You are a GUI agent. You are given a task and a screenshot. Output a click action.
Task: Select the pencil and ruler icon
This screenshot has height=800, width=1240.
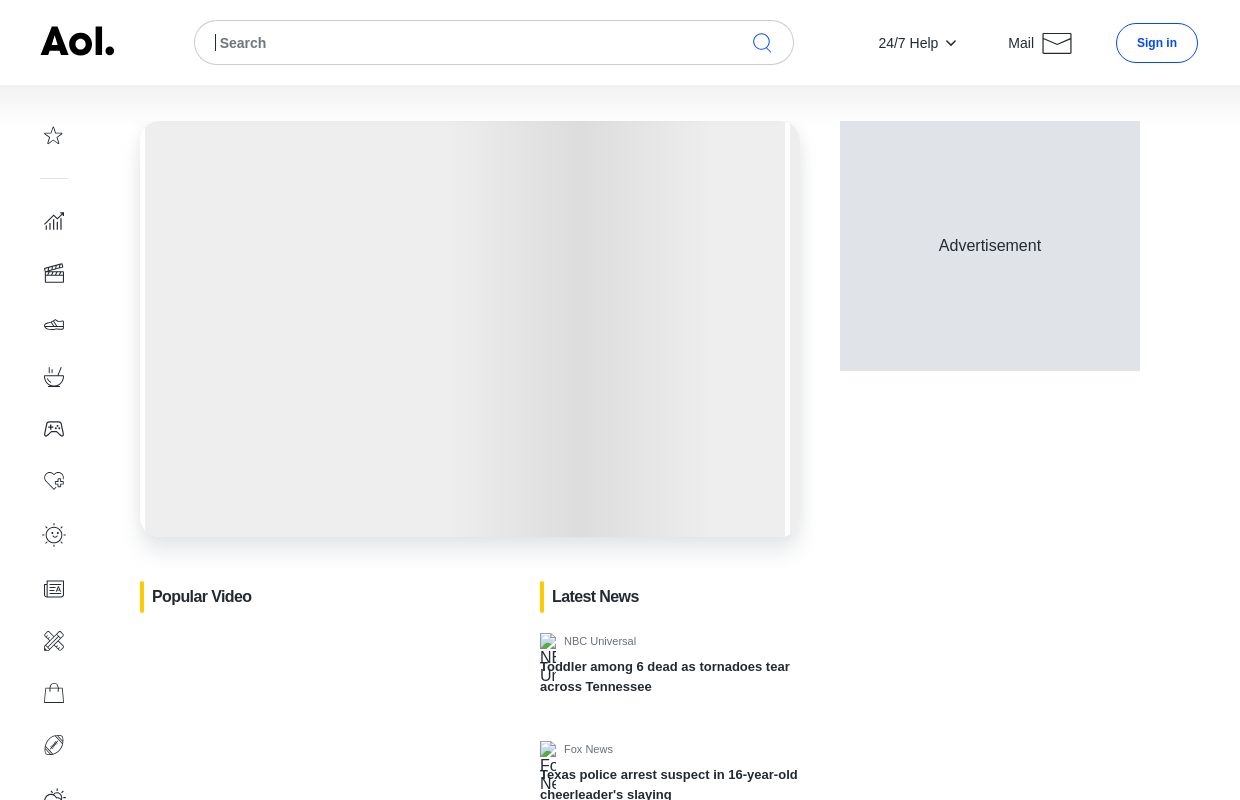tap(54, 641)
